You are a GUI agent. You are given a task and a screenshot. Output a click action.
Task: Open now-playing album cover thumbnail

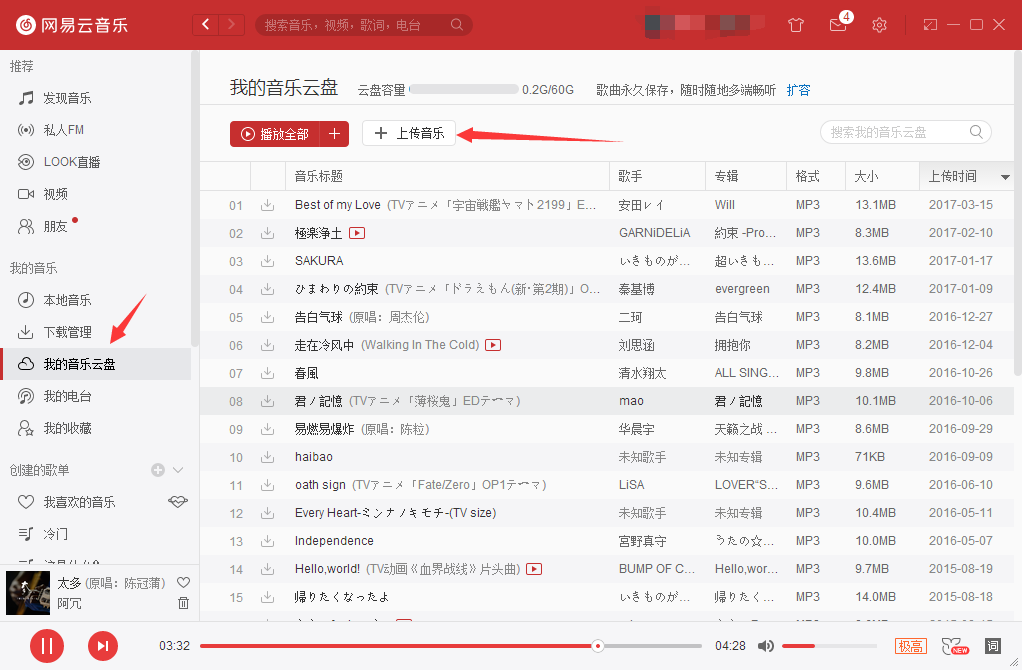(x=28, y=592)
